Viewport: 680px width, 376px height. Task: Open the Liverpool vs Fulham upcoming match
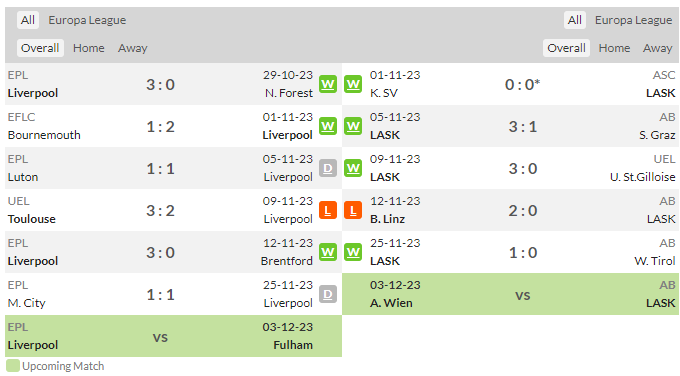pos(173,336)
